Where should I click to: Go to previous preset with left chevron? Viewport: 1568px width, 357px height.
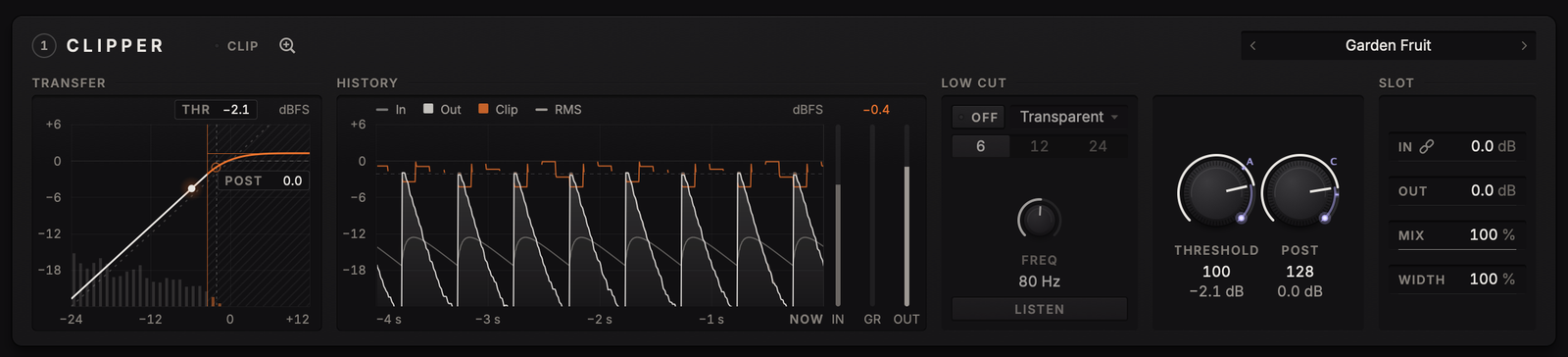1252,45
